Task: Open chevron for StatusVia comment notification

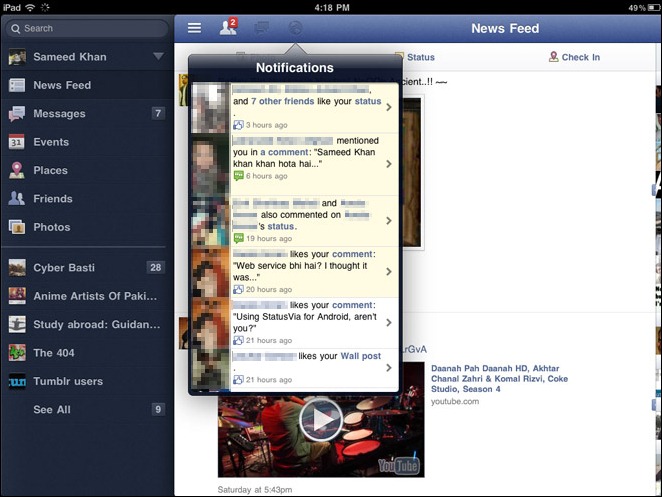Action: click(x=389, y=323)
